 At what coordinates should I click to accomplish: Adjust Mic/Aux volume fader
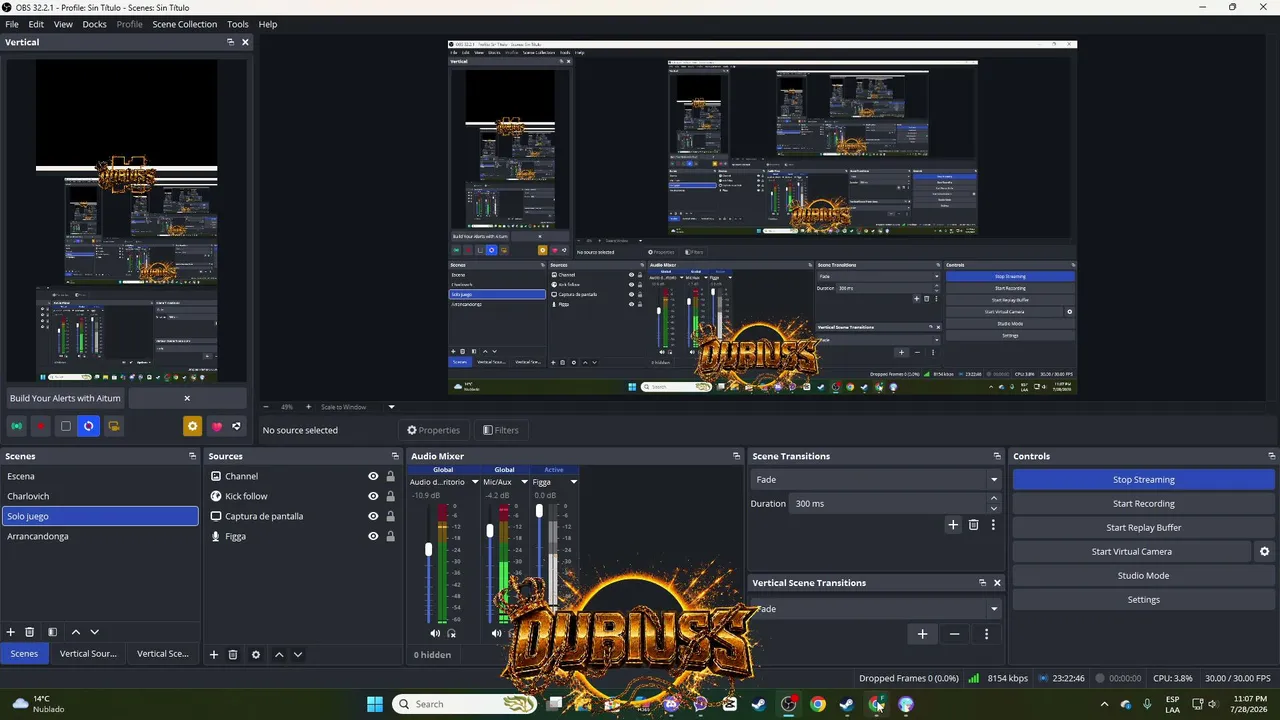tap(490, 531)
